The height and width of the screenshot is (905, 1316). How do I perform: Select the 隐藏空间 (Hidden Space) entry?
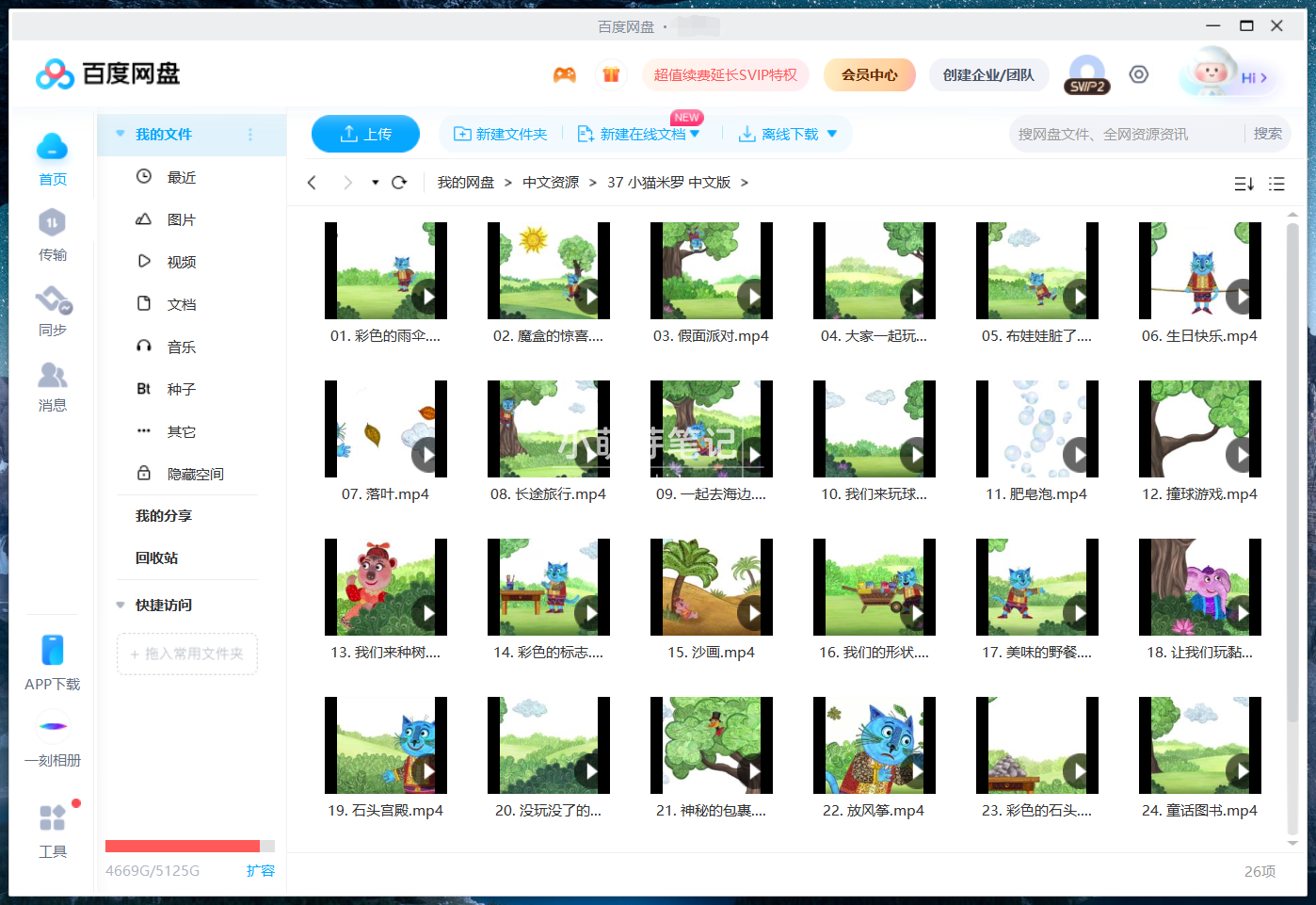tap(196, 473)
